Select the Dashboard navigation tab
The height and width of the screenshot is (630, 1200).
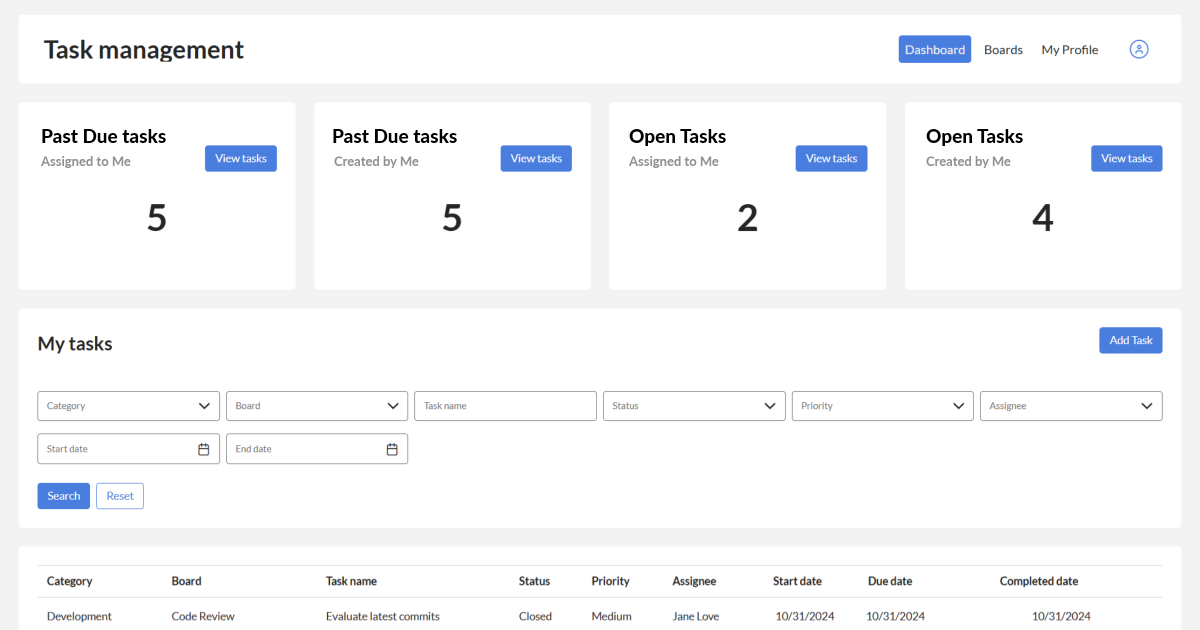click(x=934, y=49)
